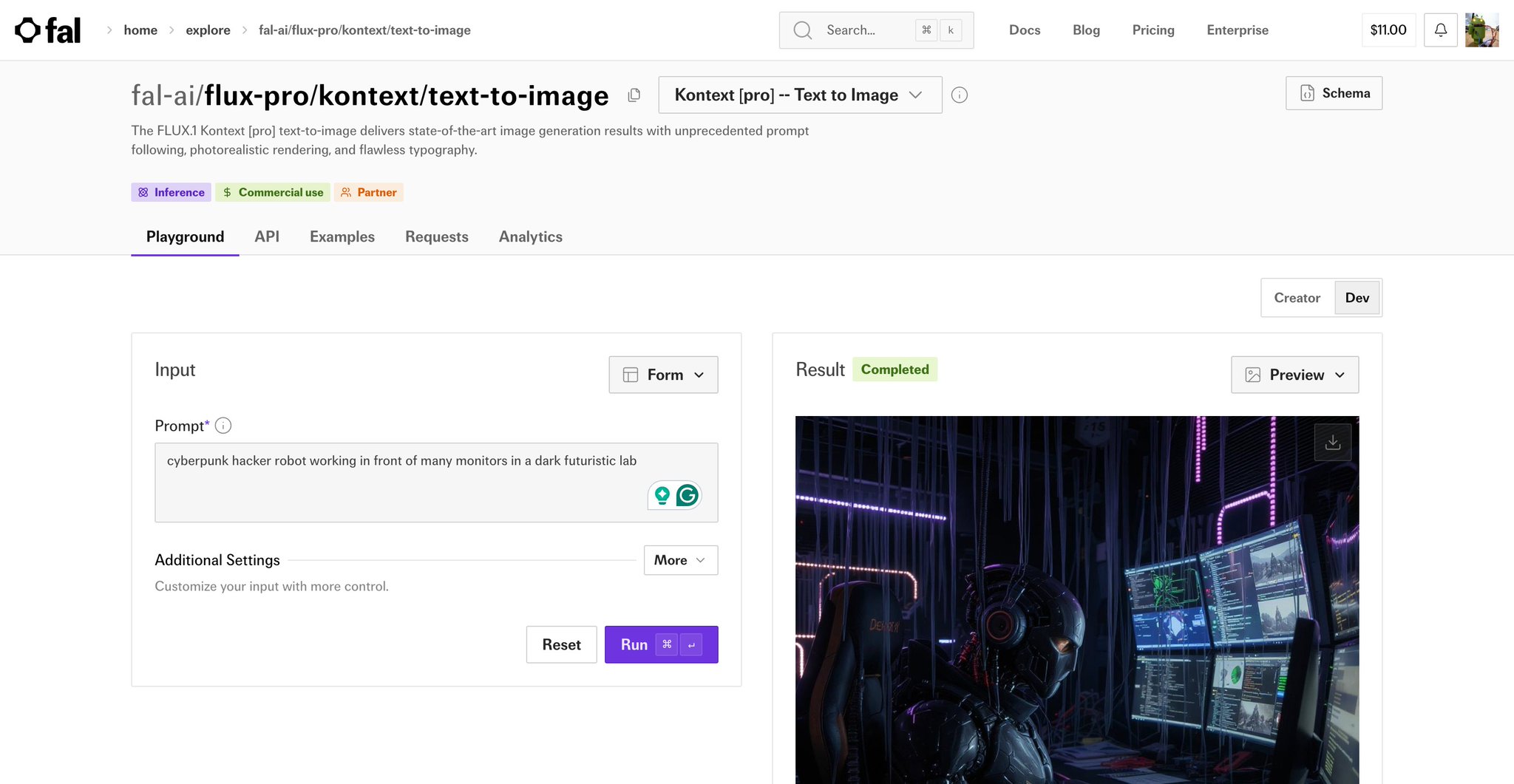The width and height of the screenshot is (1514, 784).
Task: Click into the prompt text area
Action: (436, 483)
